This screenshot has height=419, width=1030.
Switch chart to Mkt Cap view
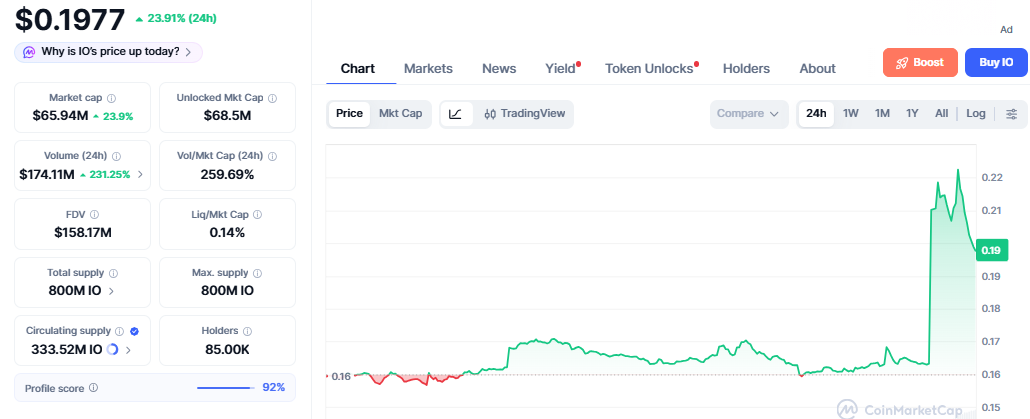point(401,113)
